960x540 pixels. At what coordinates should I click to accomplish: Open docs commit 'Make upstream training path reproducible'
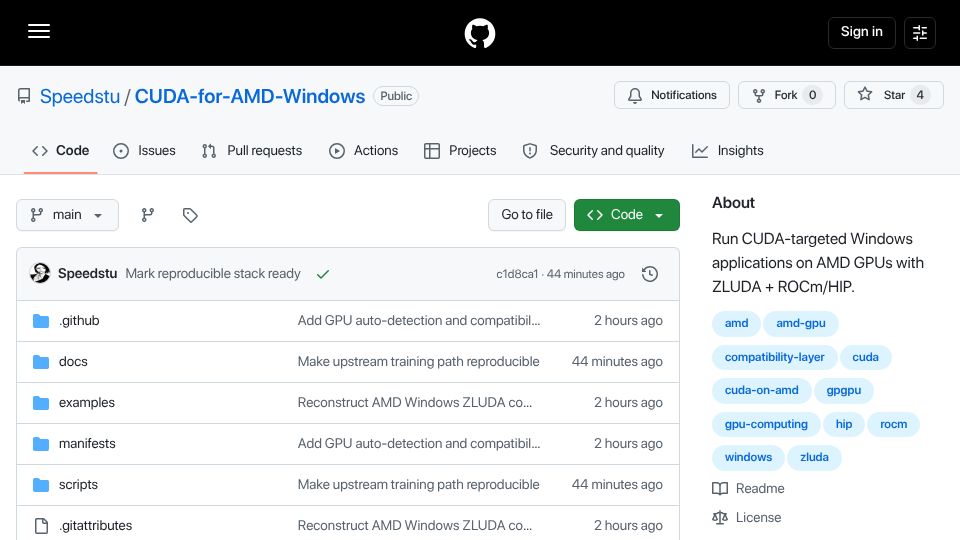pos(418,362)
